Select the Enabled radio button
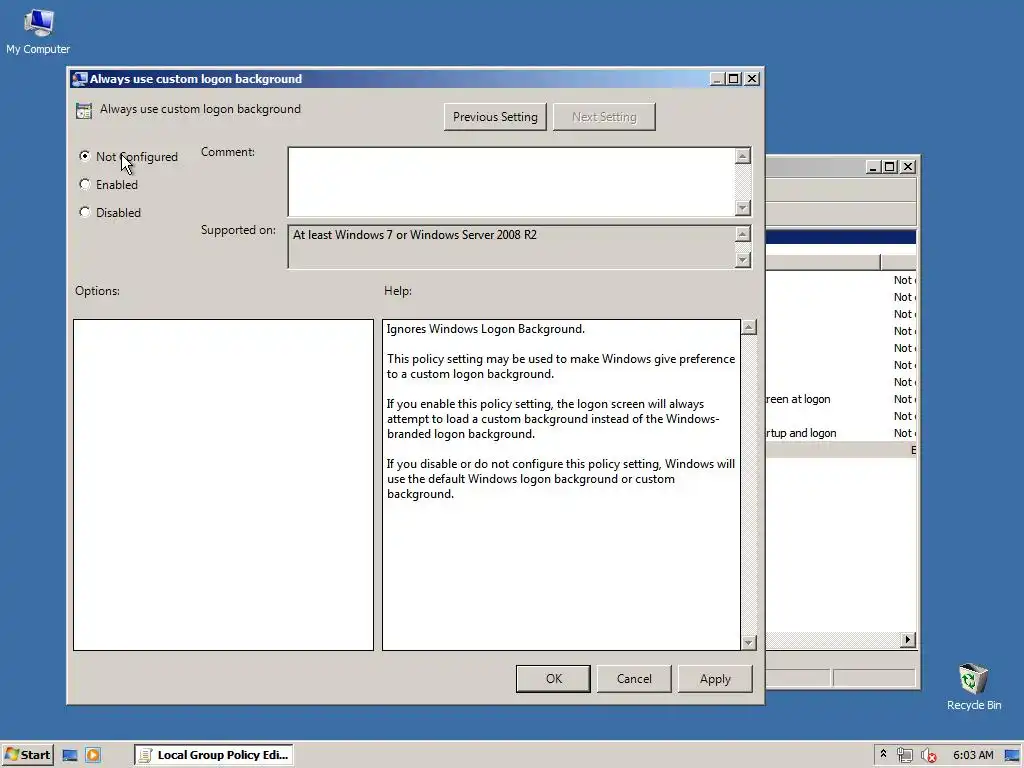Viewport: 1024px width, 768px height. click(84, 184)
